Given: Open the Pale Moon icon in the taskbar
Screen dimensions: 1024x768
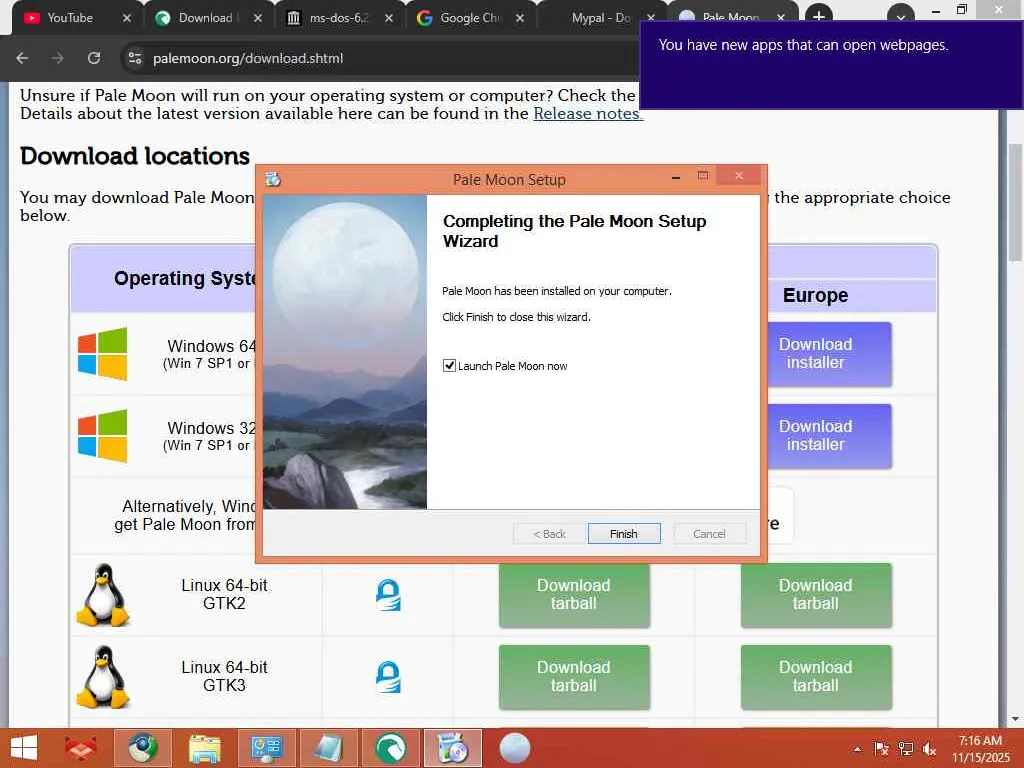Looking at the screenshot, I should 515,748.
